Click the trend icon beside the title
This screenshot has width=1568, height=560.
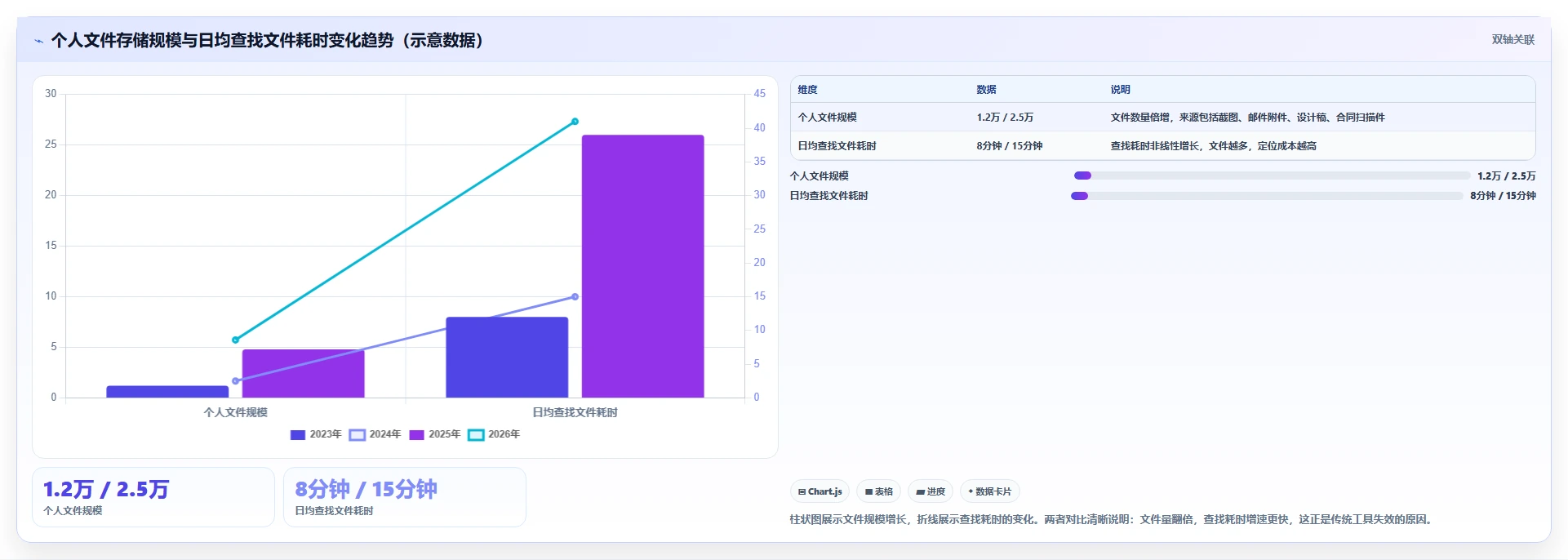[38, 41]
